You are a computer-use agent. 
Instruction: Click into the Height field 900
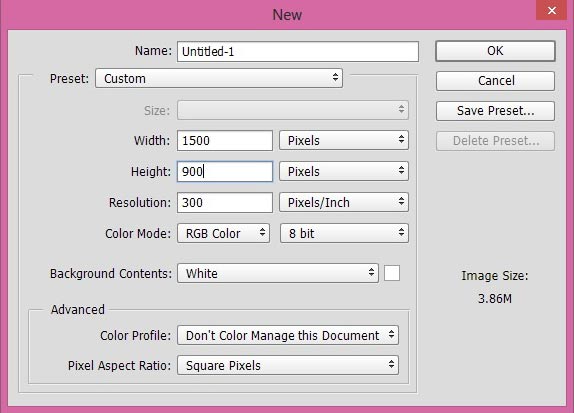tap(225, 171)
